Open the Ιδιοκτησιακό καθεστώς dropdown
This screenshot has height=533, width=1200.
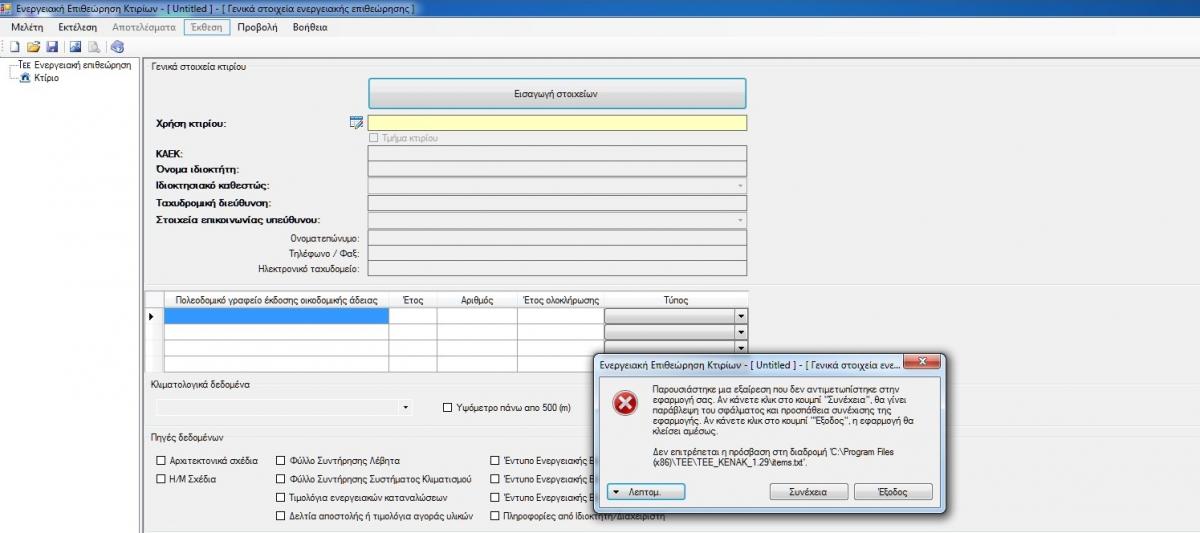click(x=740, y=186)
